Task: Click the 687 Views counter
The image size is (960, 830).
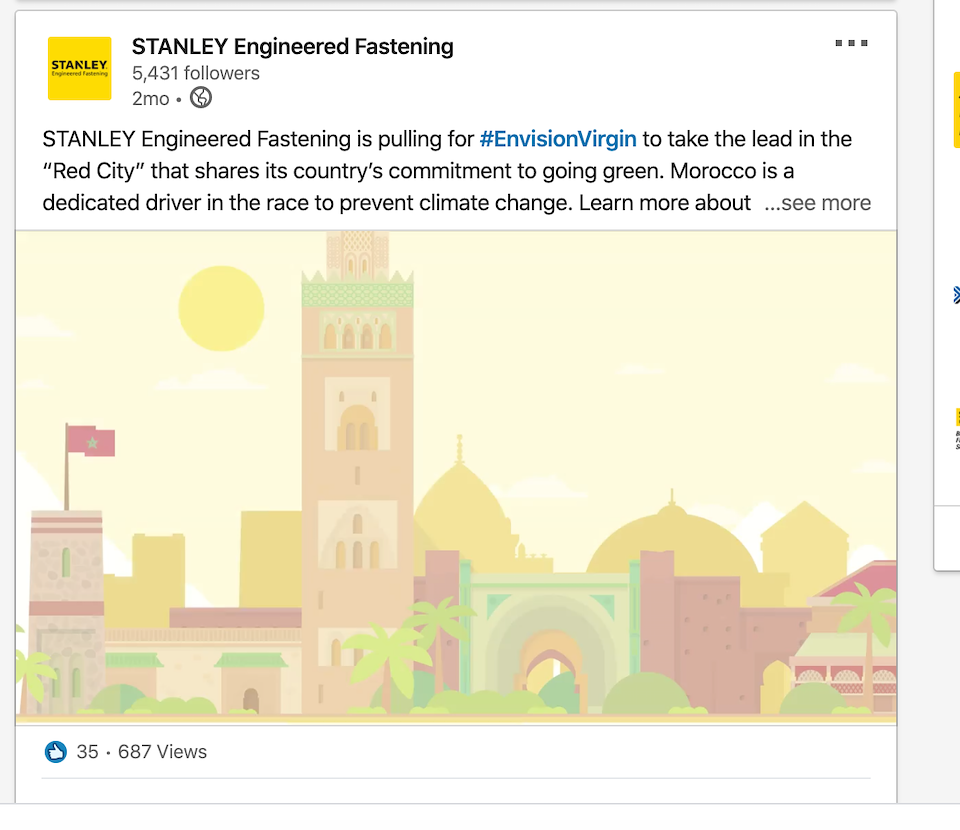Action: (162, 752)
